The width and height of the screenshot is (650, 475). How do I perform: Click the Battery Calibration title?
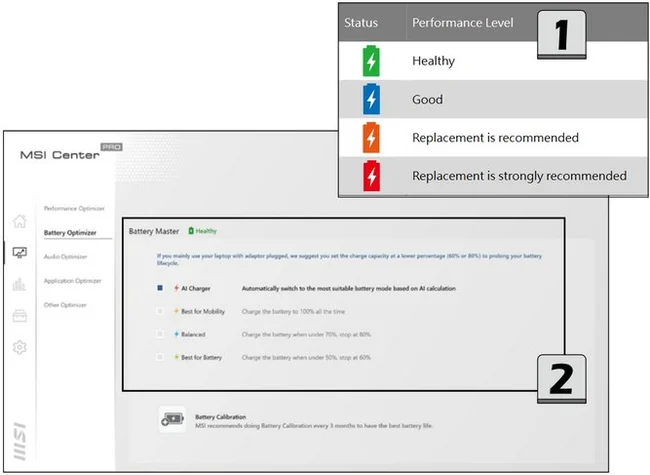pyautogui.click(x=221, y=417)
